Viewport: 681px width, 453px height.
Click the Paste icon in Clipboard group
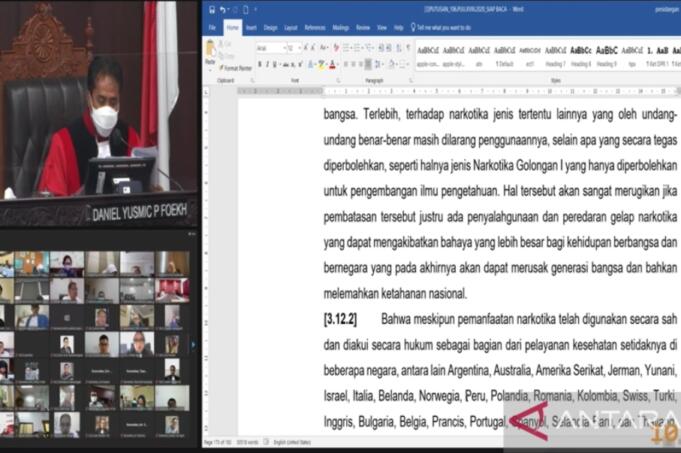coord(210,54)
